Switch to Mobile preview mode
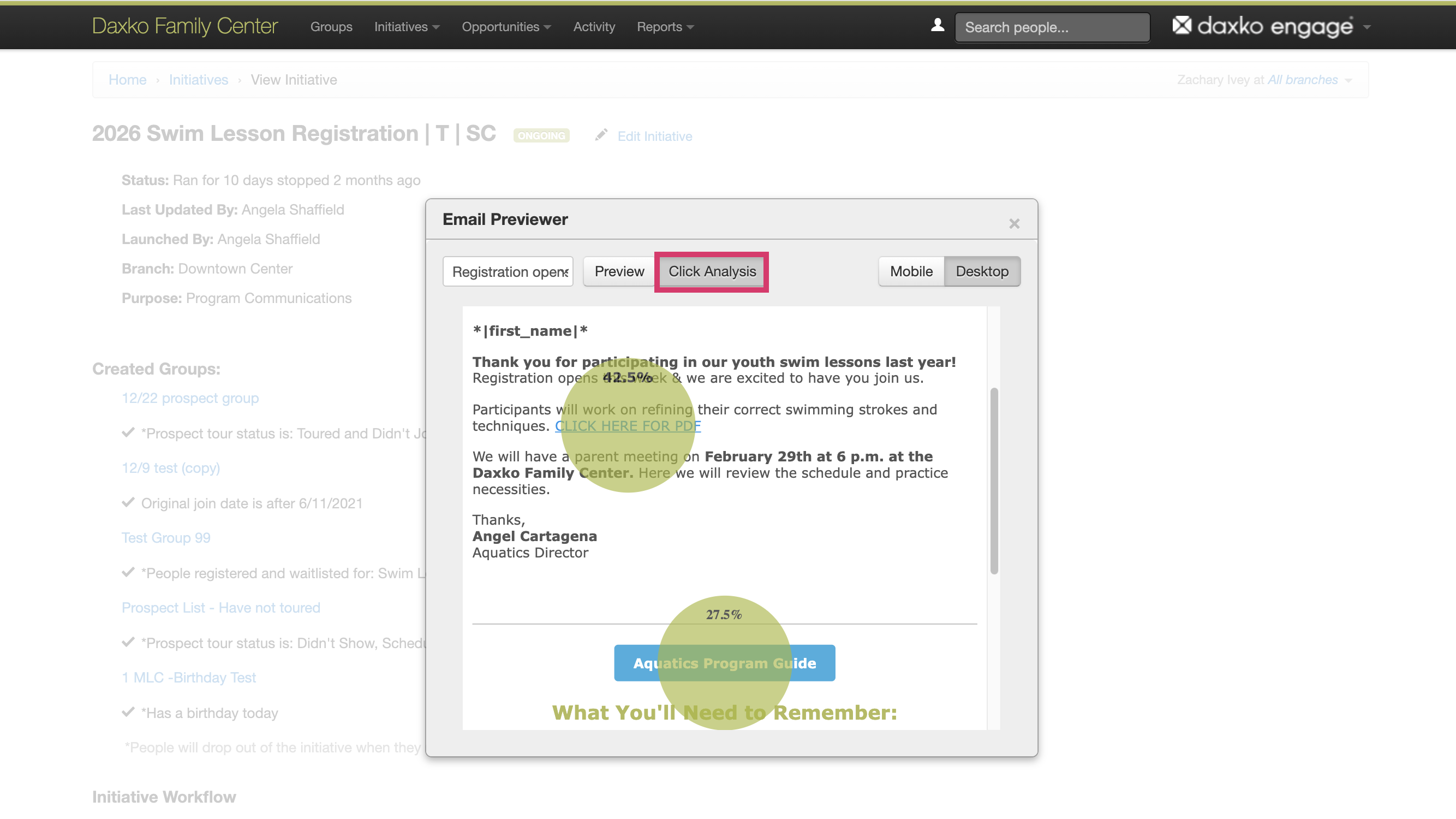1456x819 pixels. [911, 271]
